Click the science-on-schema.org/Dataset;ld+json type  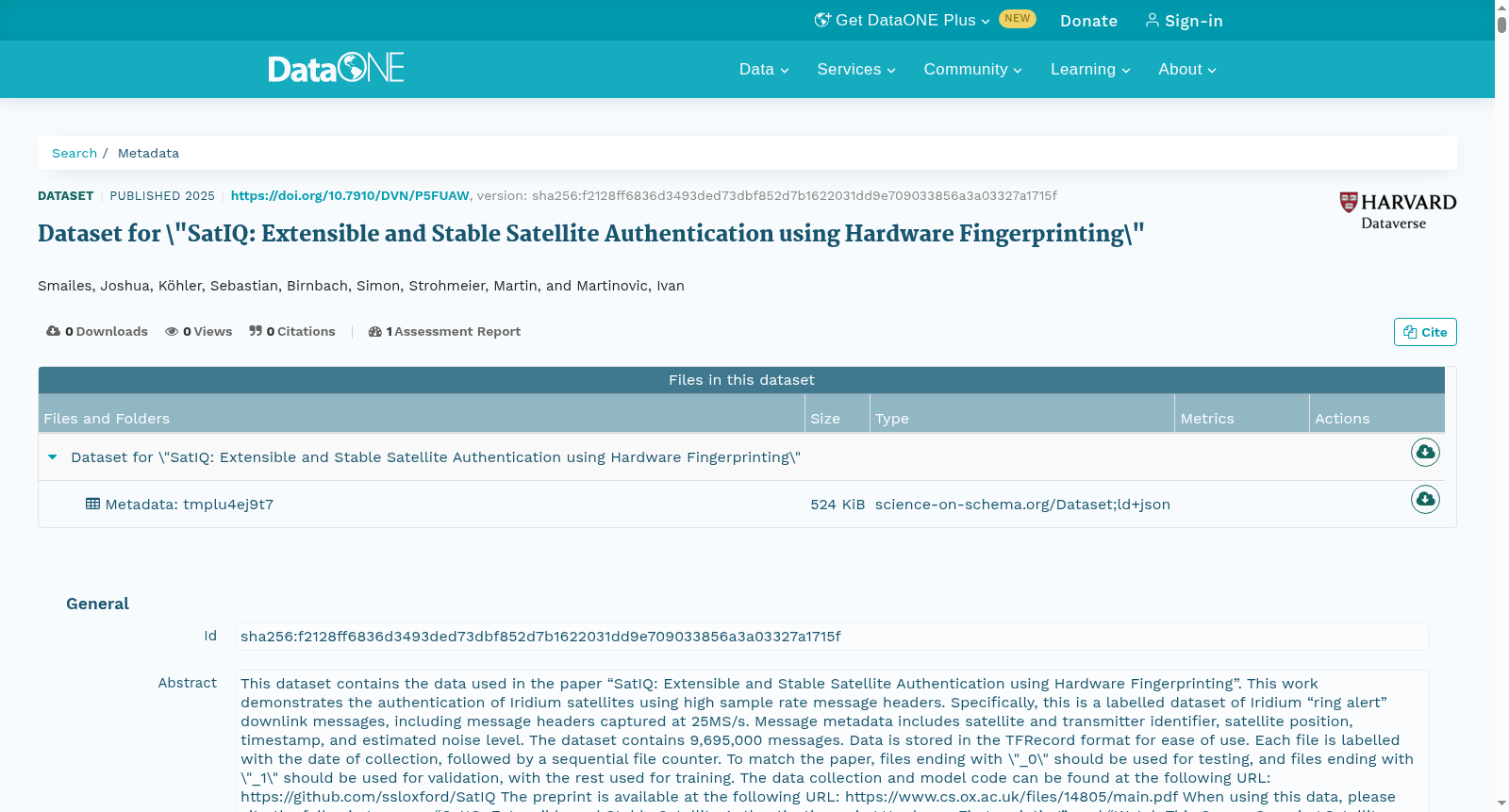pos(1022,505)
